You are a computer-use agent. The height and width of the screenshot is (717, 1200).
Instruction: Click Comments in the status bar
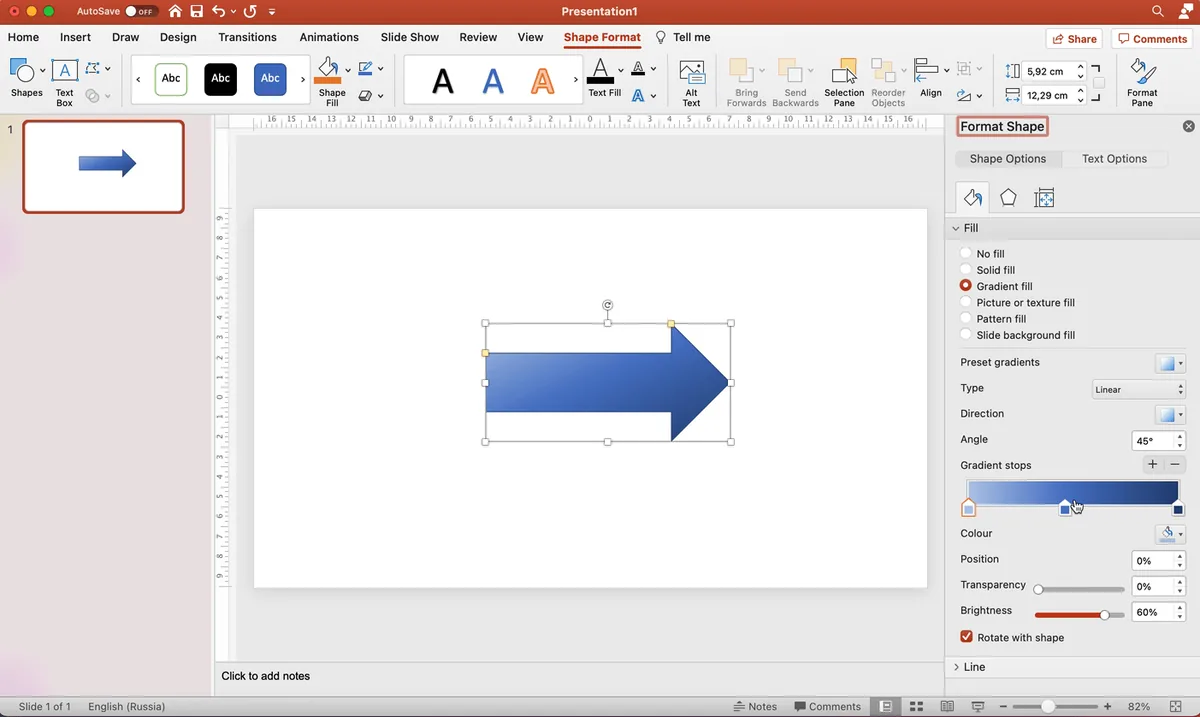[x=827, y=706]
